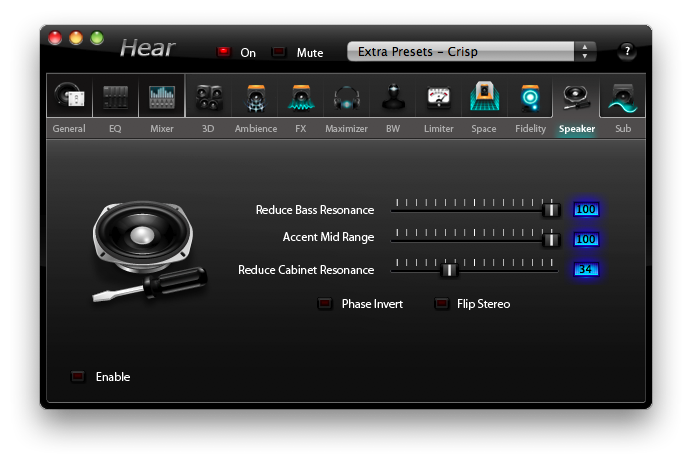Click the Maximizer tab label
The height and width of the screenshot is (464, 692).
click(346, 128)
